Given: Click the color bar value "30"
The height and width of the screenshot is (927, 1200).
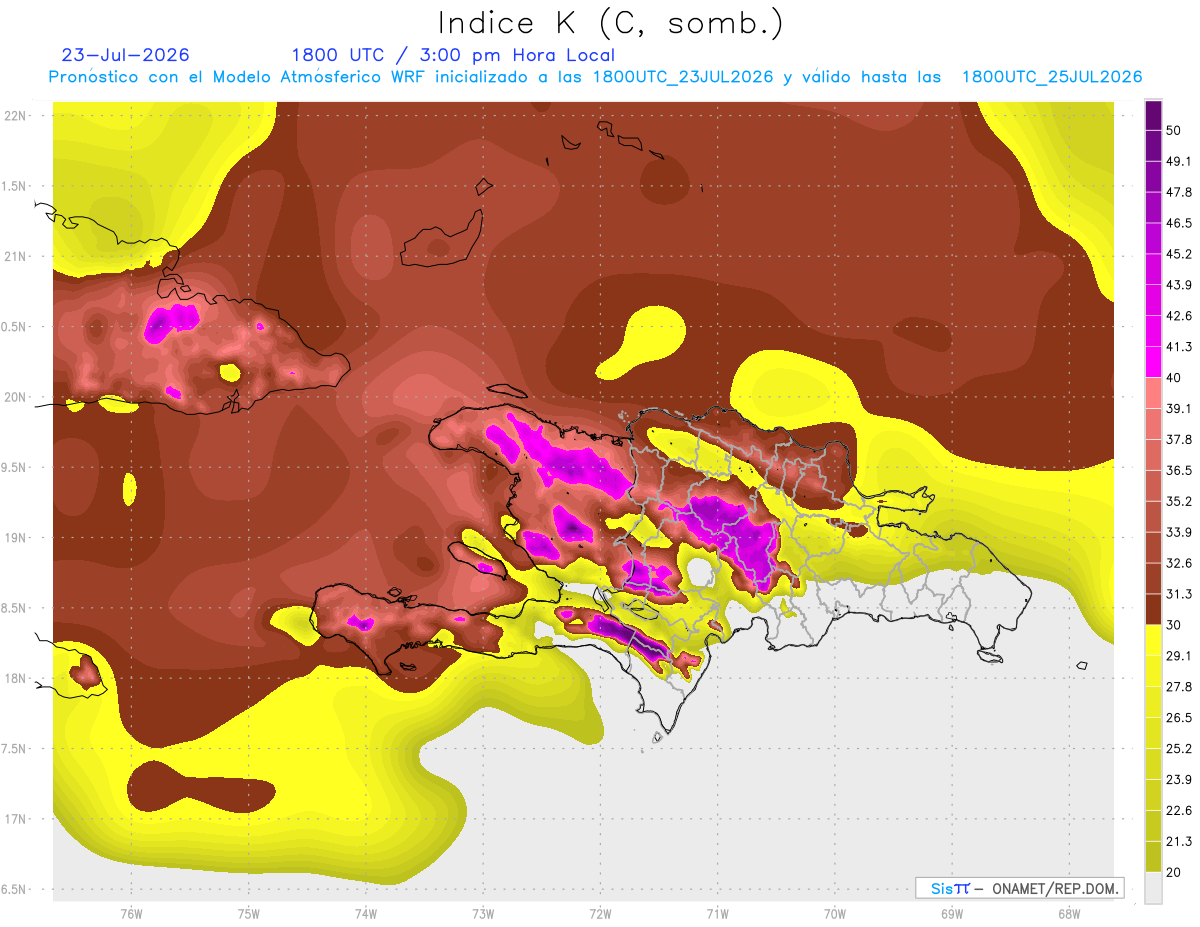Looking at the screenshot, I should [x=1175, y=625].
